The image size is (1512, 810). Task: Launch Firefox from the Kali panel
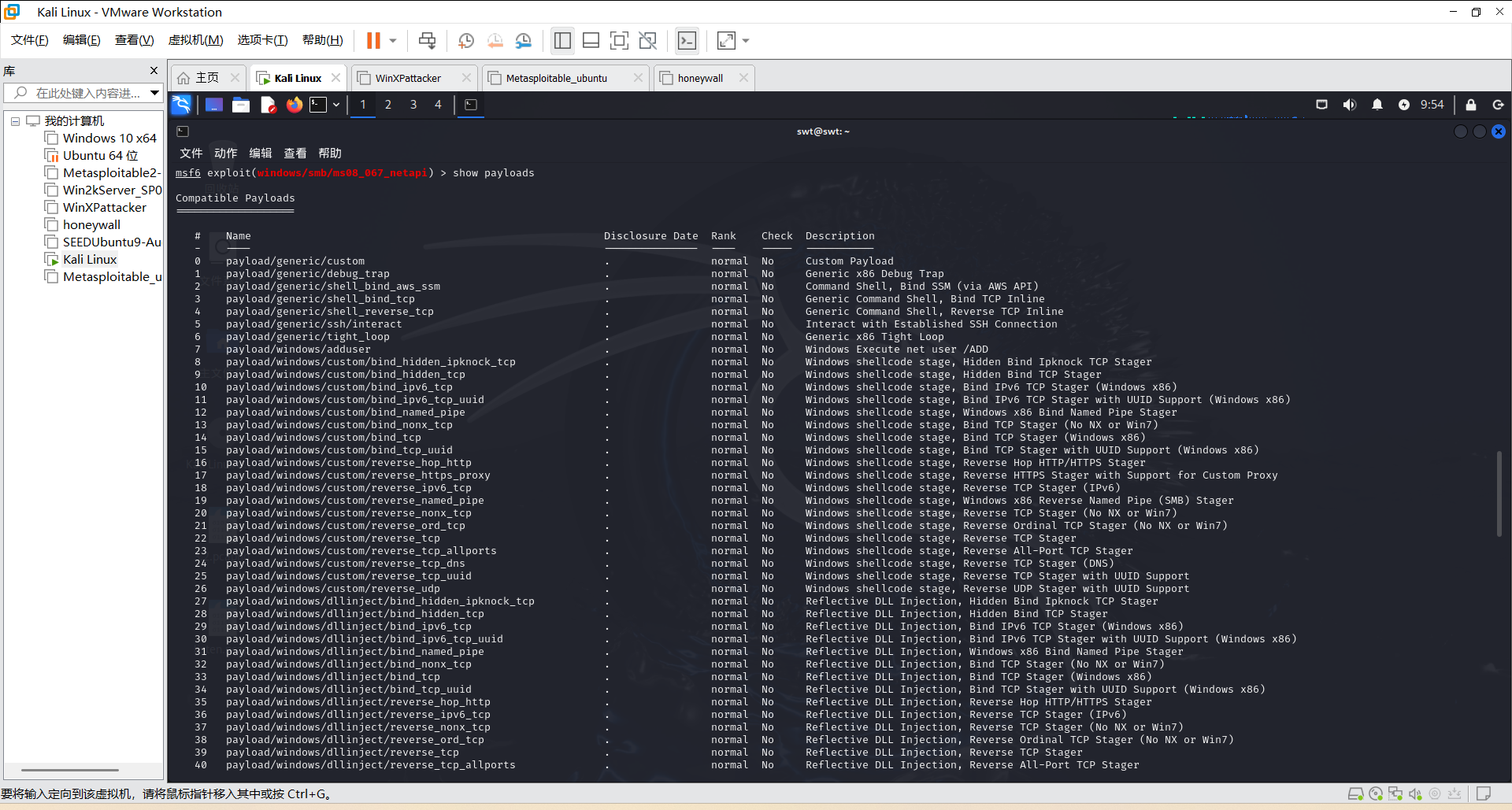click(x=295, y=105)
